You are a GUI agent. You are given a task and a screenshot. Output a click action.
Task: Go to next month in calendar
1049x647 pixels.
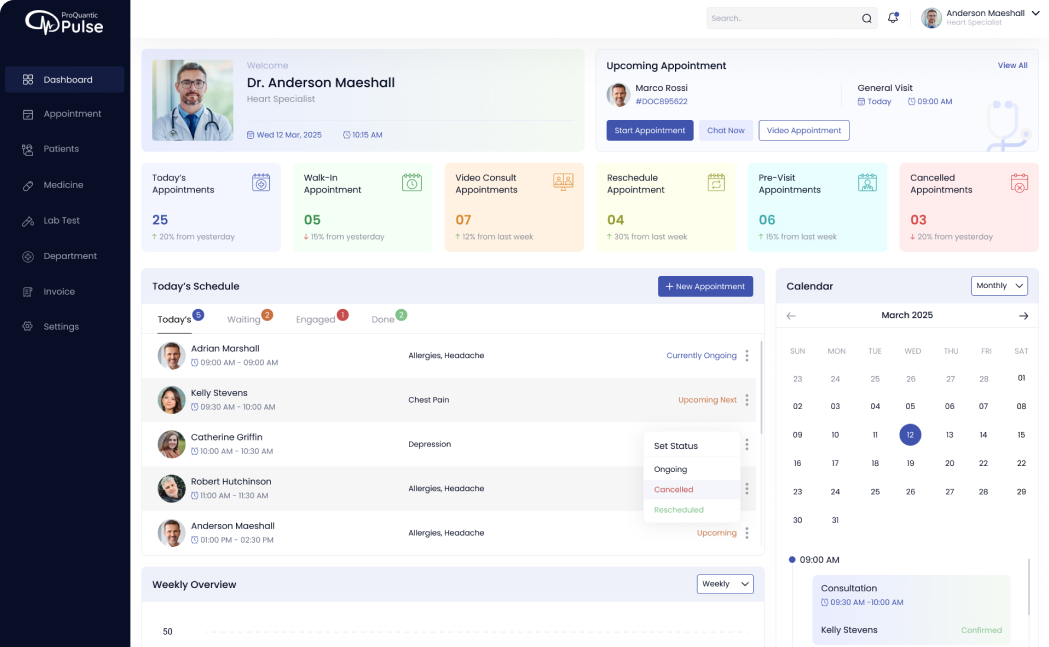click(x=1023, y=316)
